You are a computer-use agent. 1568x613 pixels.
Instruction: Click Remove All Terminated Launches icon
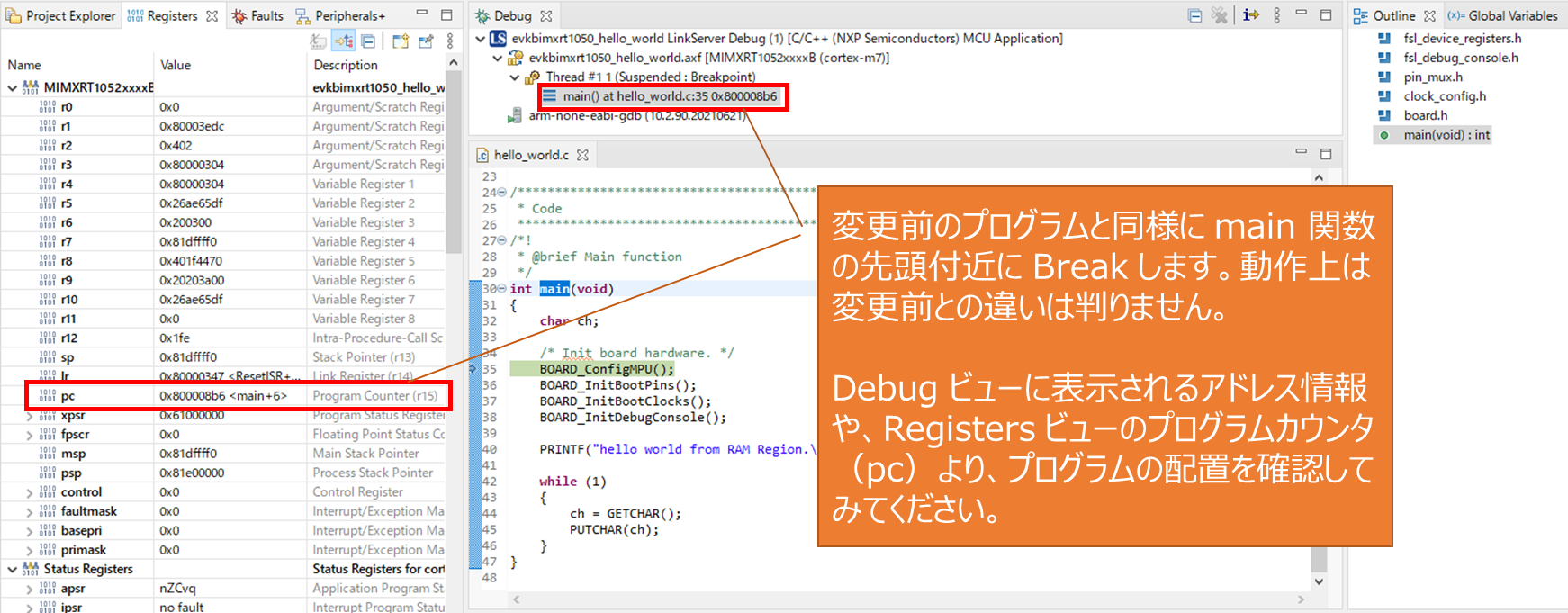1220,15
